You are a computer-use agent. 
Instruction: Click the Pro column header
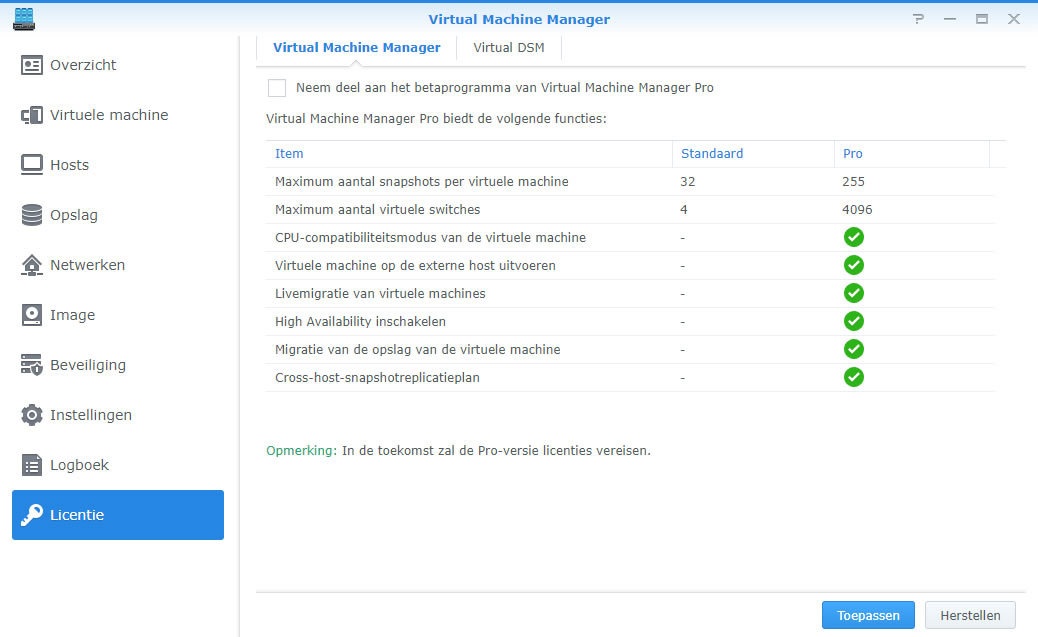click(912, 154)
